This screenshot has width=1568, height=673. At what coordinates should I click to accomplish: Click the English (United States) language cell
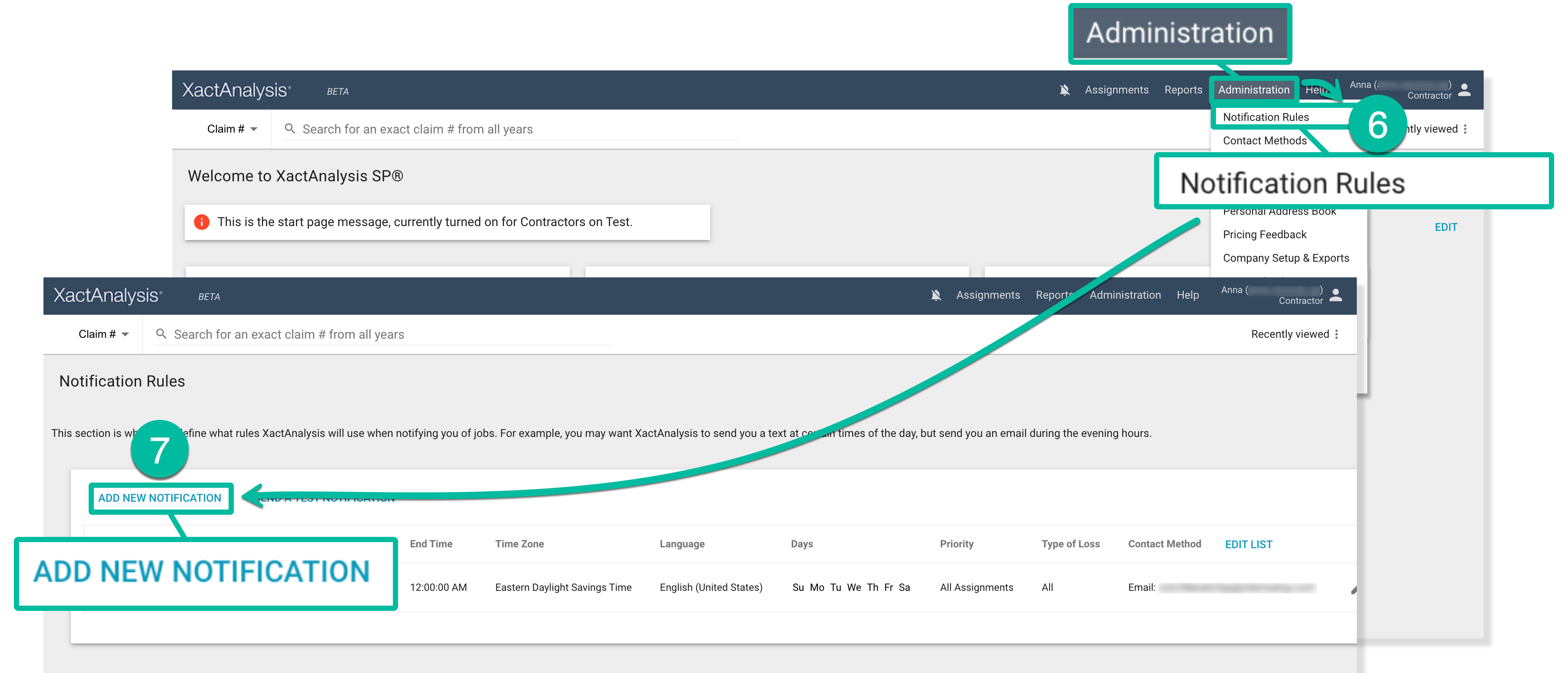(711, 587)
